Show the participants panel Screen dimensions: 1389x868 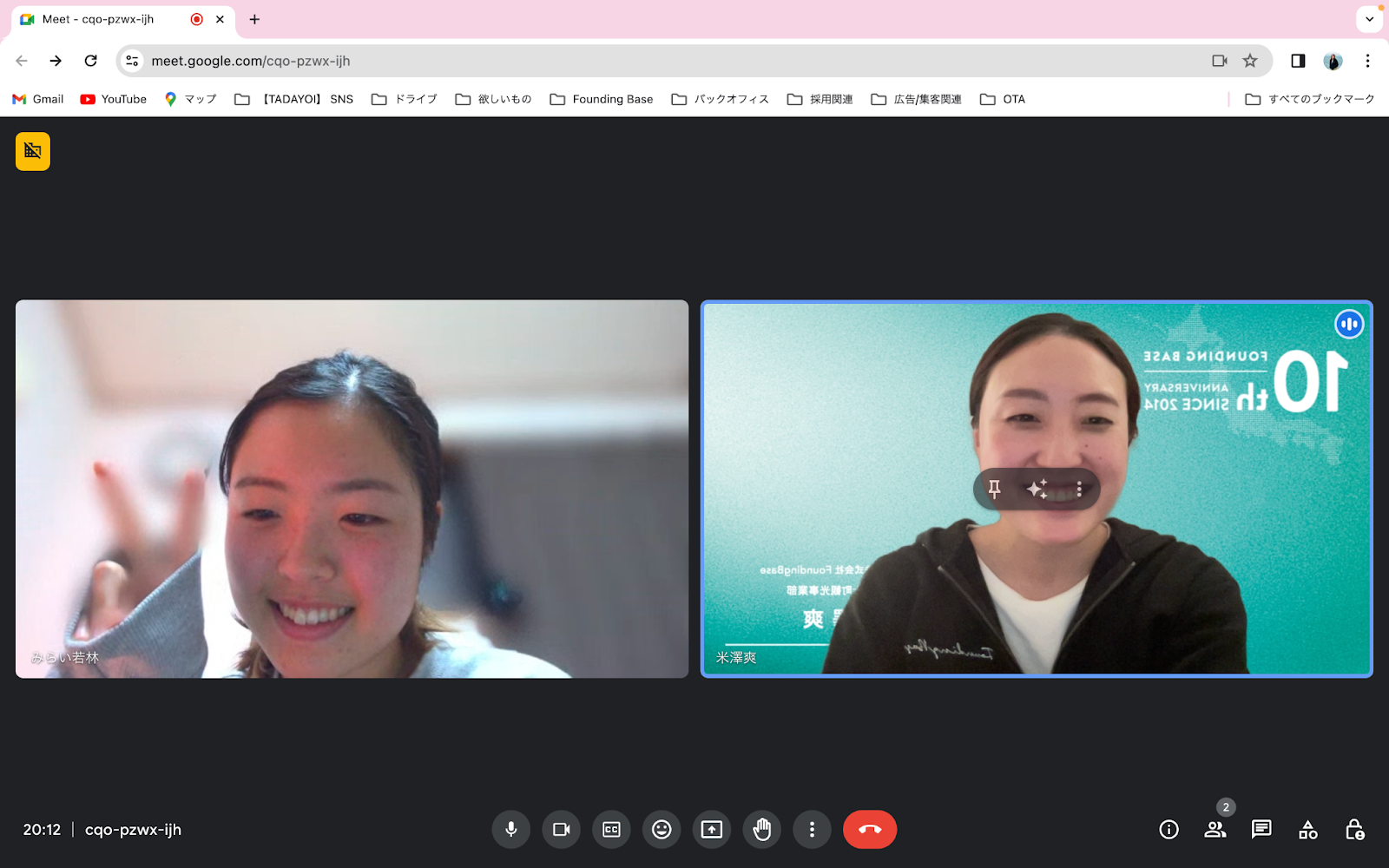(x=1215, y=830)
